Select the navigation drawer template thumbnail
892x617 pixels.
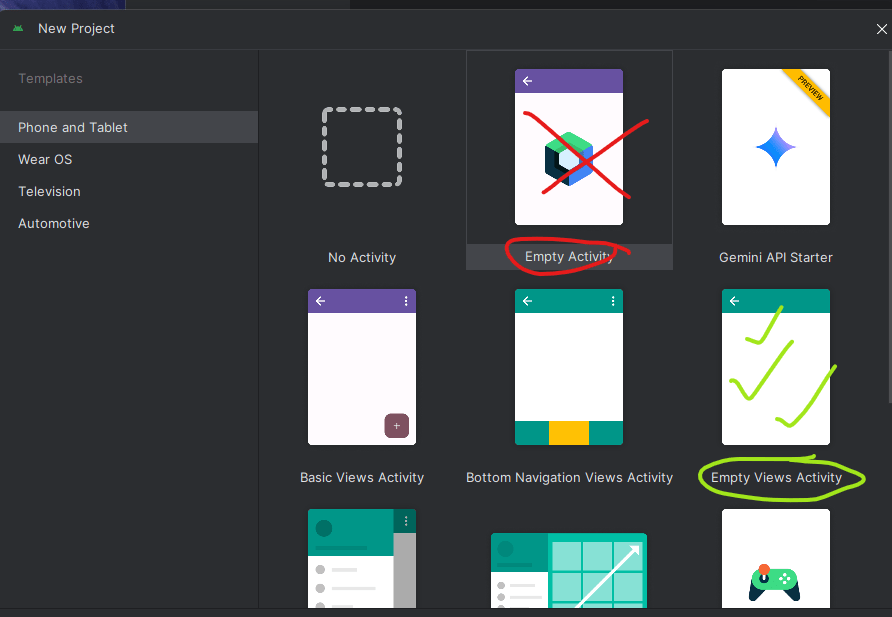click(x=362, y=559)
